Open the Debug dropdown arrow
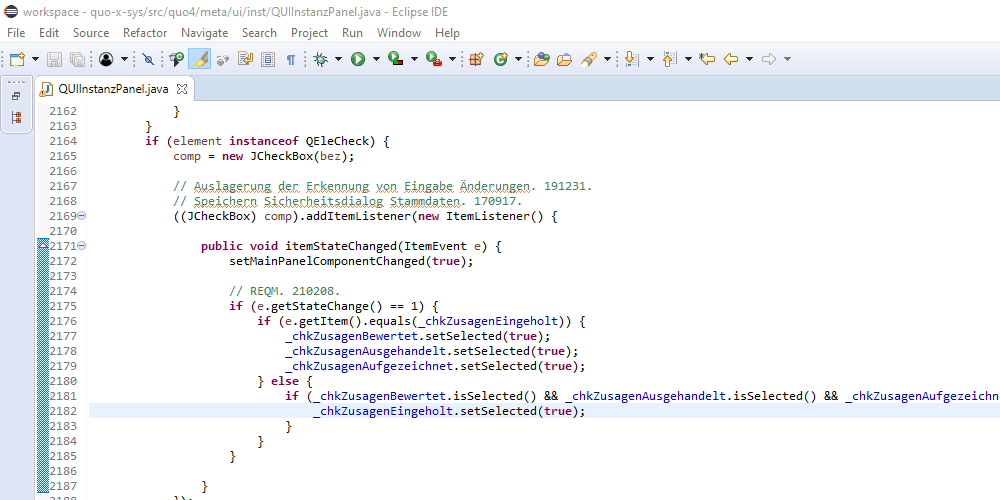 pos(338,59)
